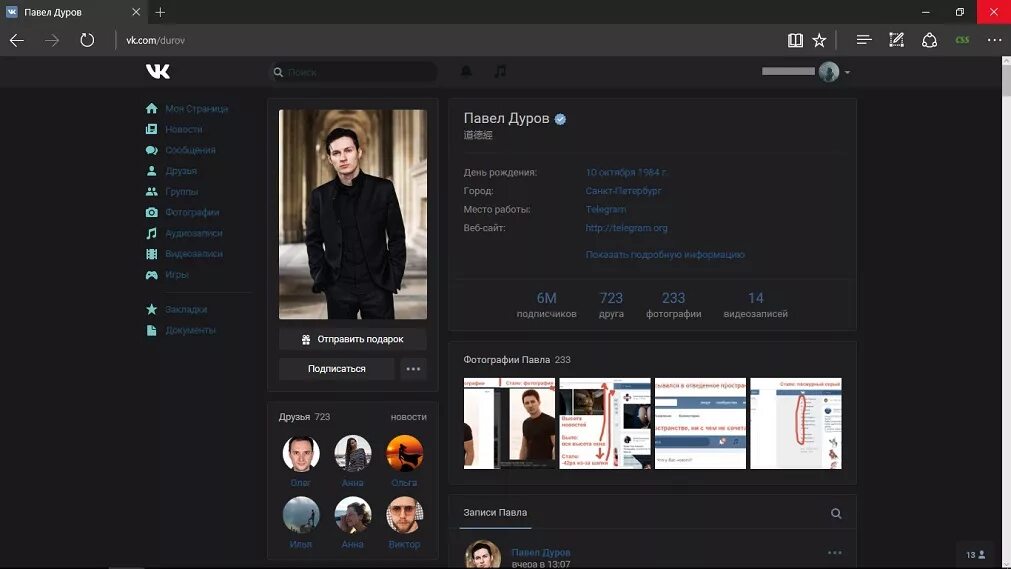Click the online friends counter 13
Image resolution: width=1011 pixels, height=569 pixels.
(x=976, y=555)
